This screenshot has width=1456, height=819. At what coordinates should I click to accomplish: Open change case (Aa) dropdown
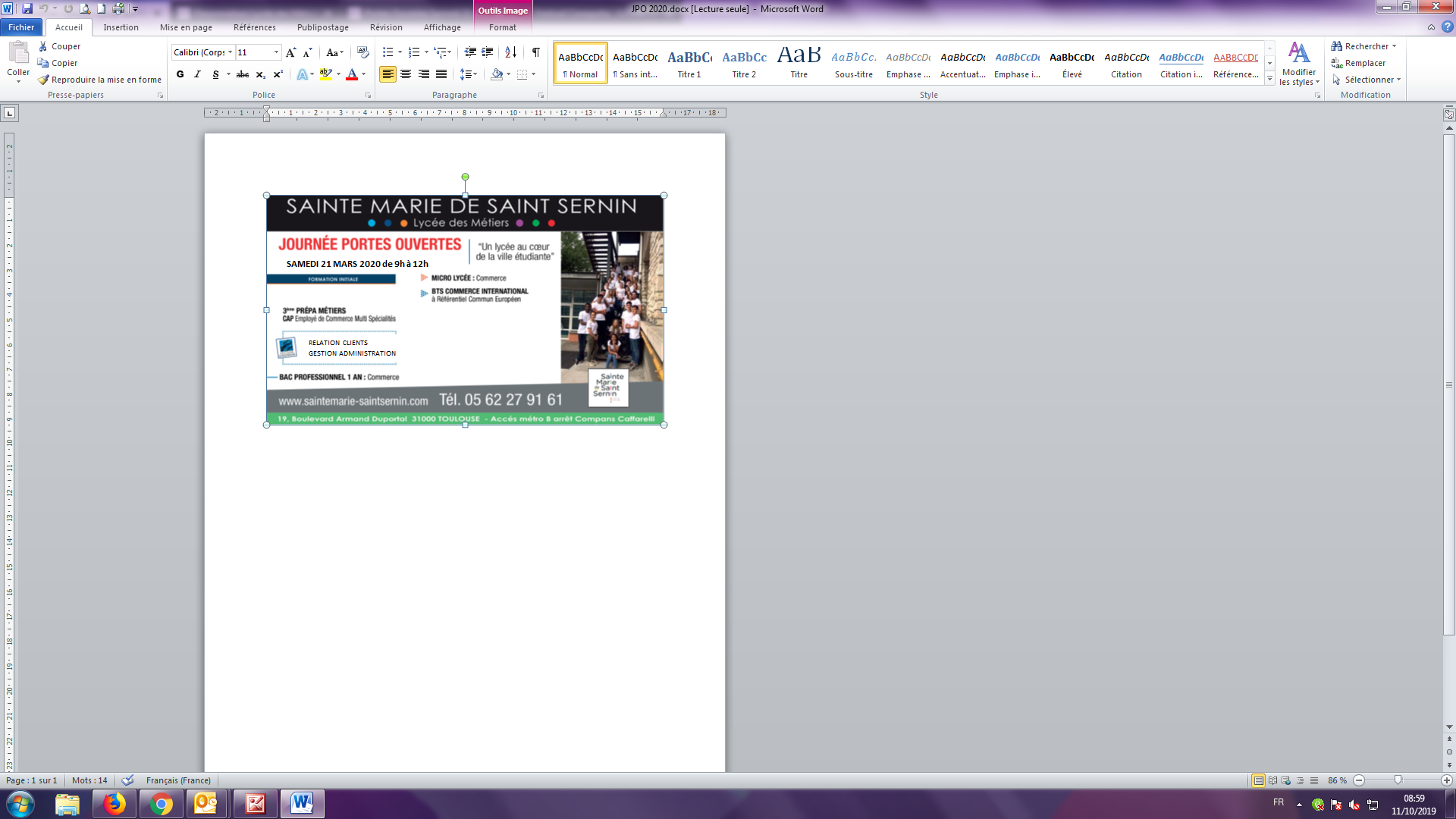(334, 52)
